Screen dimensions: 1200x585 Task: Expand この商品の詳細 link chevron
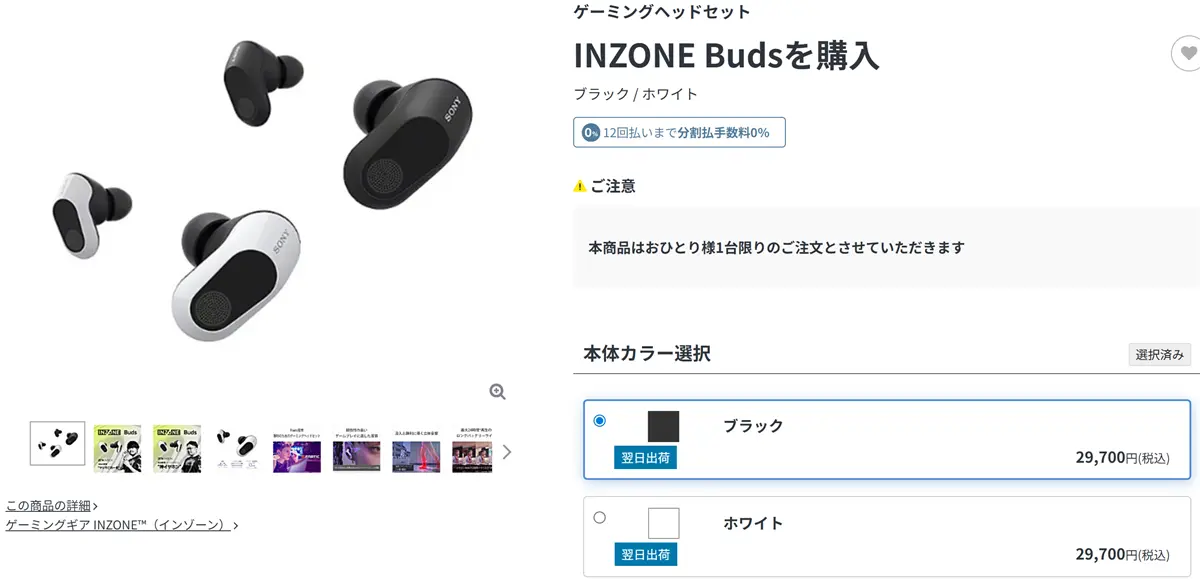pyautogui.click(x=95, y=506)
